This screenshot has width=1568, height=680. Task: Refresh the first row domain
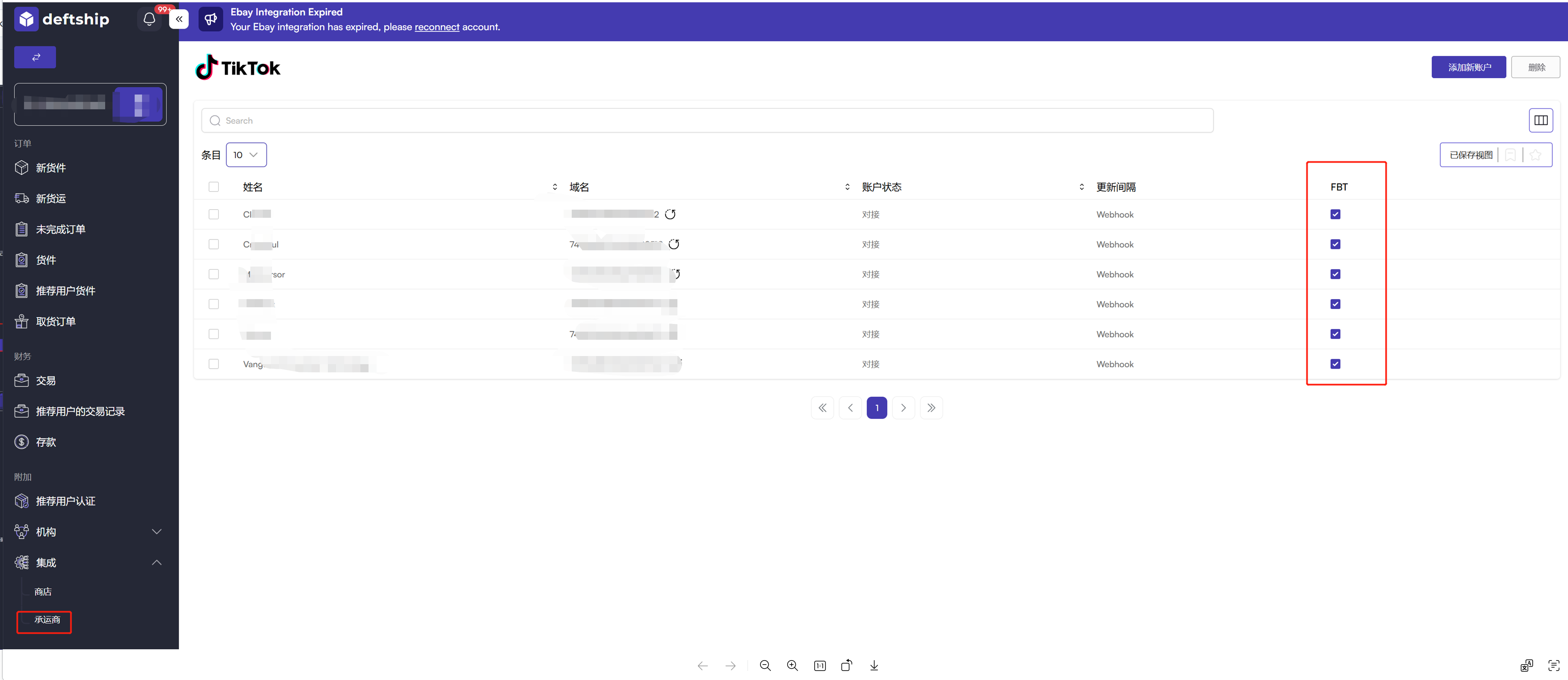point(670,214)
